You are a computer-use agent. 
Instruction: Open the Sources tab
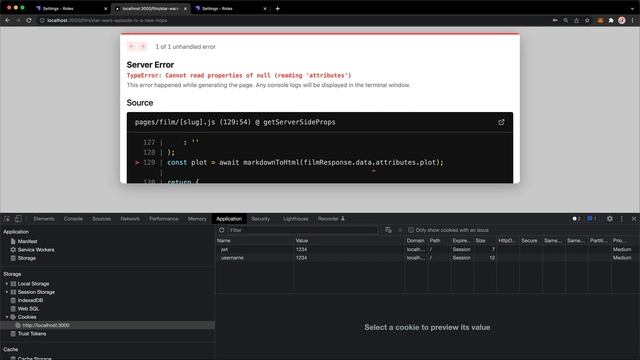pyautogui.click(x=101, y=219)
